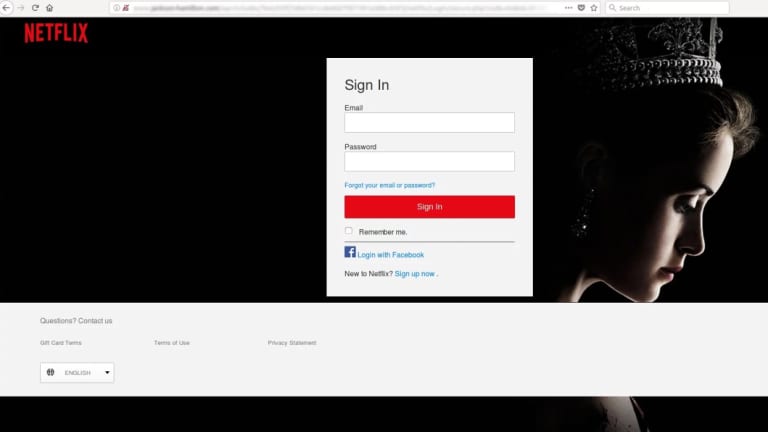Click the browser forward arrow

click(21, 8)
